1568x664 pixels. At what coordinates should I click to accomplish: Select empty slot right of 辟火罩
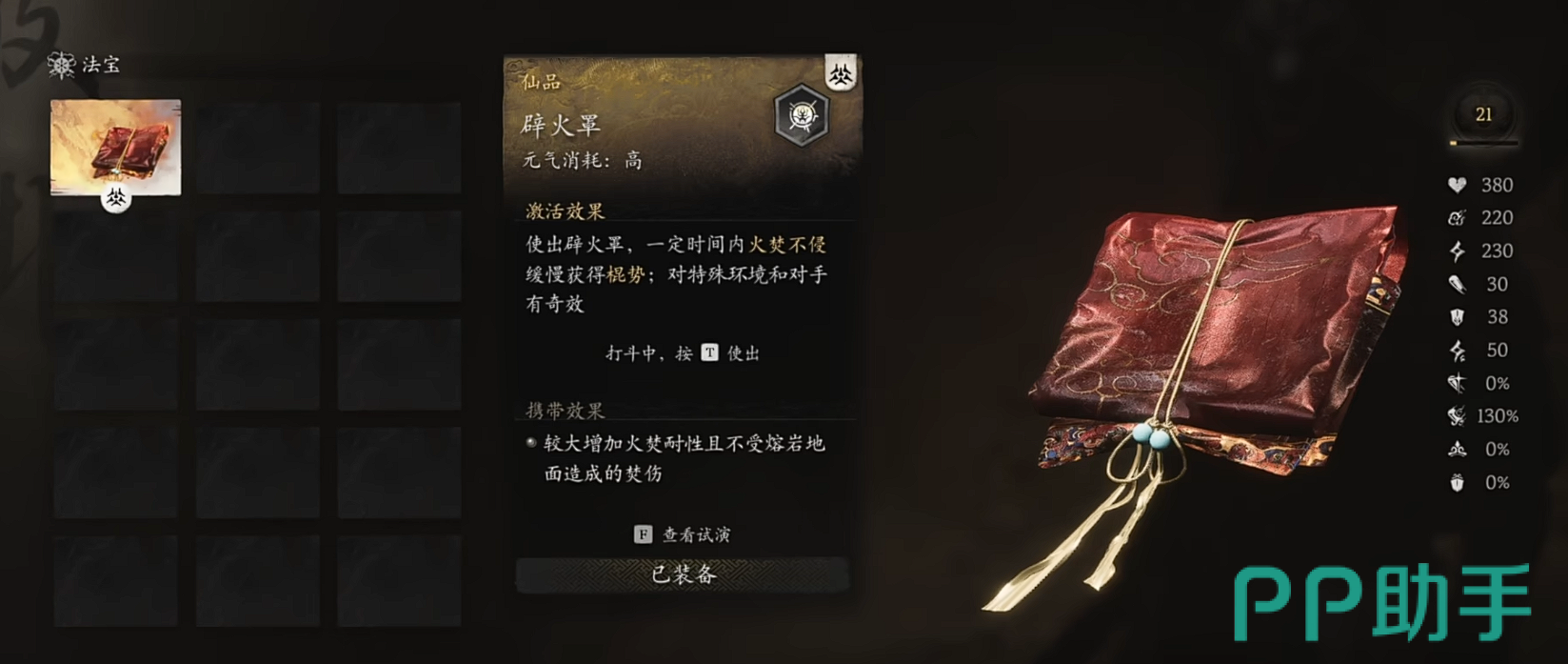(257, 148)
